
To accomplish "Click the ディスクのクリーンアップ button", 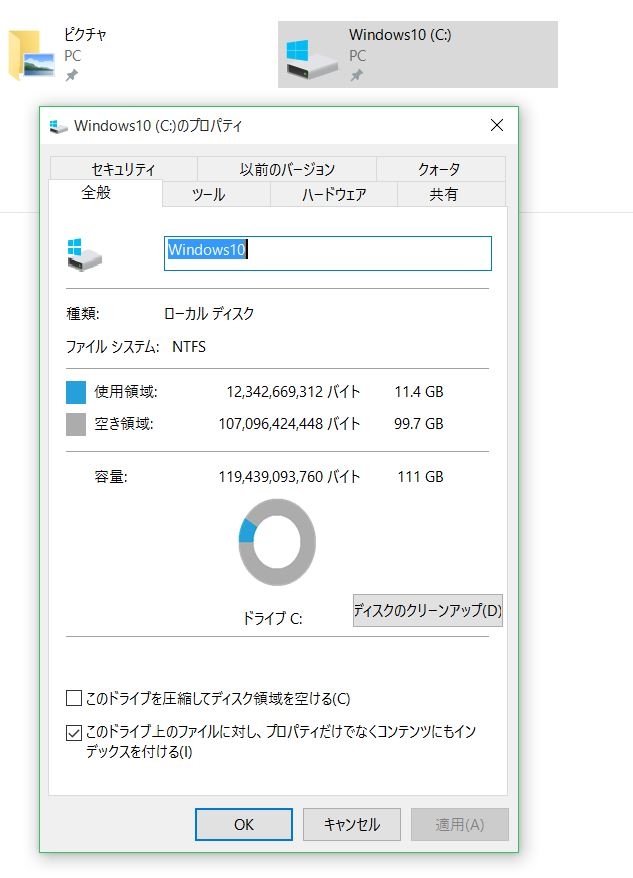I will click(427, 610).
